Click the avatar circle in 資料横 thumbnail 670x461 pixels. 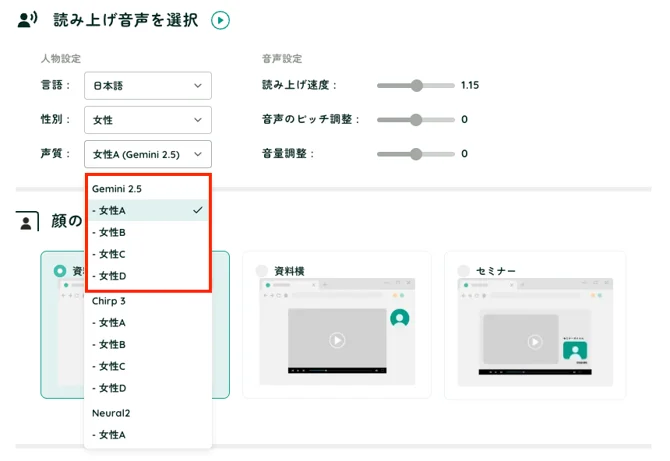(x=400, y=318)
